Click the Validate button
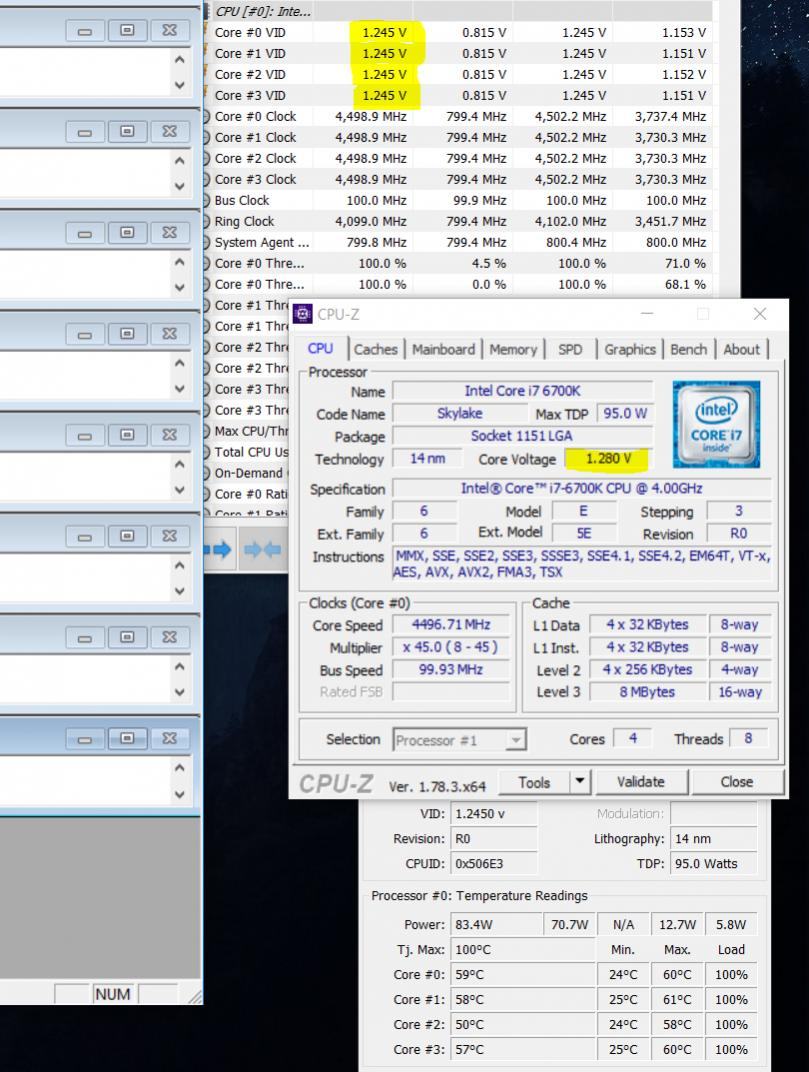This screenshot has height=1072, width=809. (x=641, y=782)
